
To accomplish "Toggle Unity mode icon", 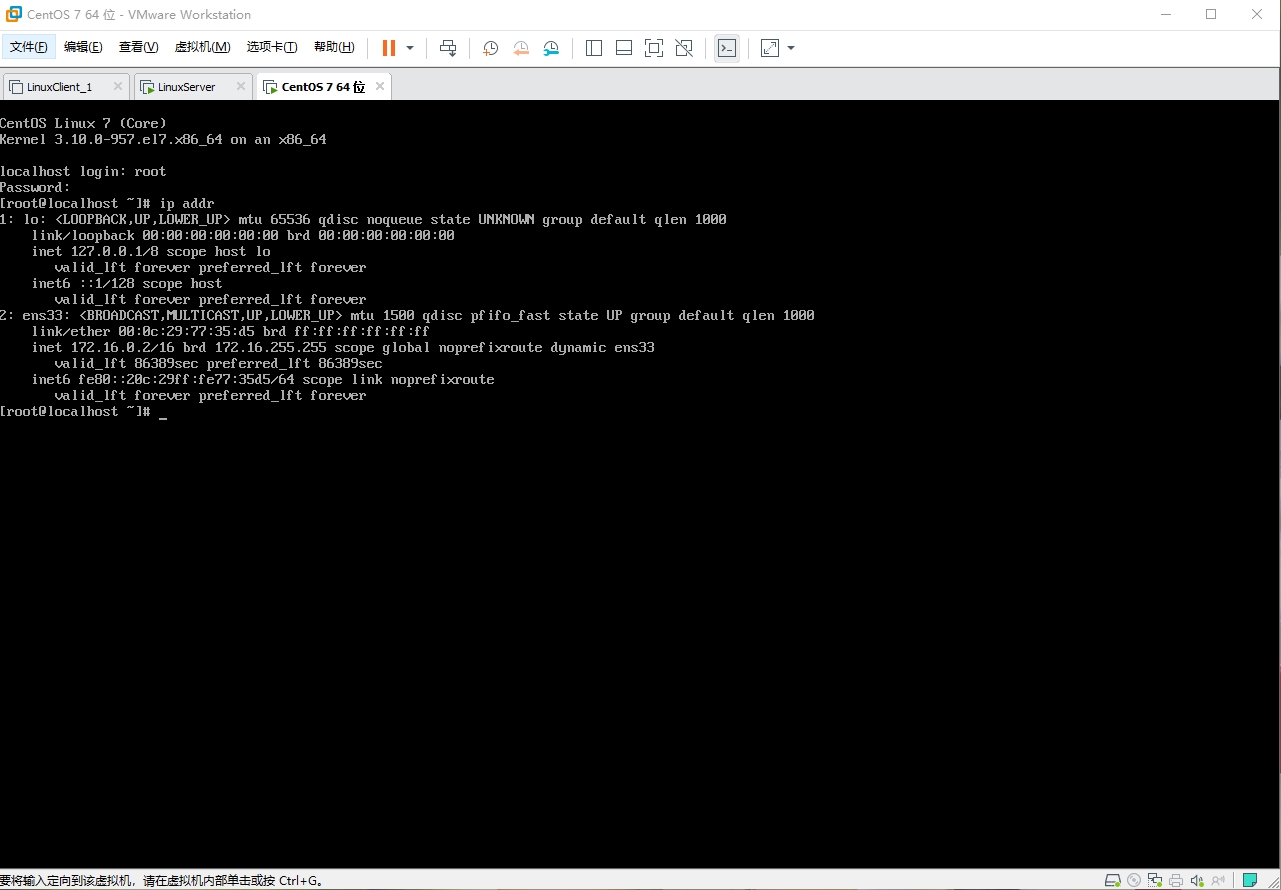I will pos(684,48).
